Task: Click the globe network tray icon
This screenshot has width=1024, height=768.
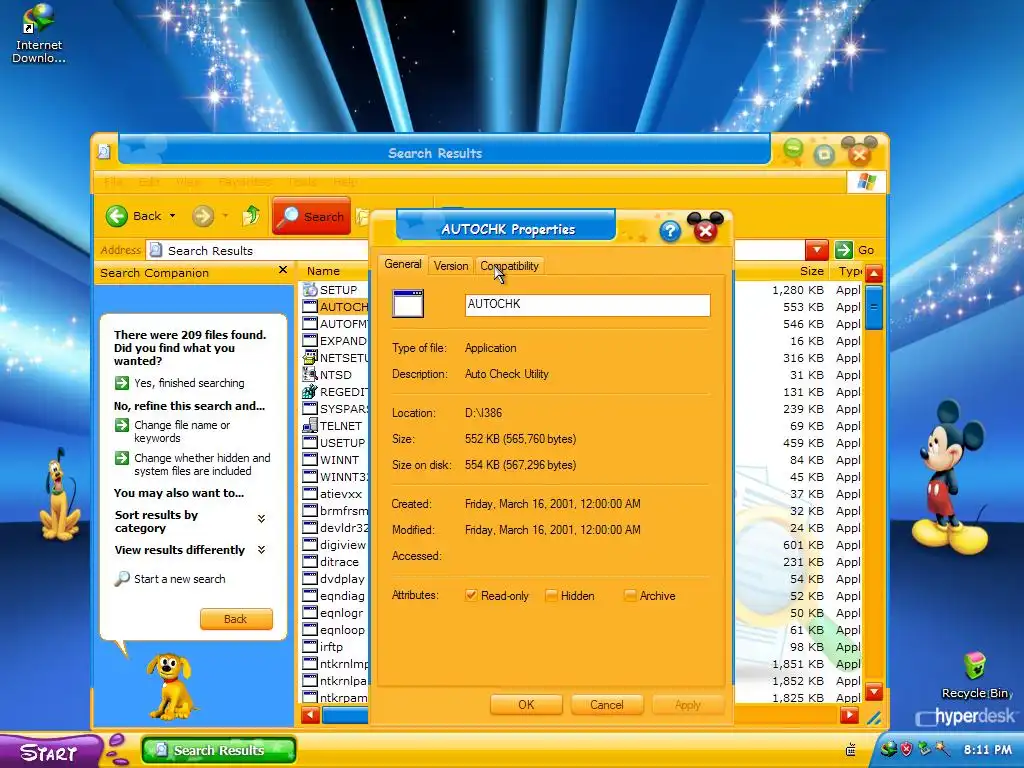Action: pyautogui.click(x=888, y=749)
